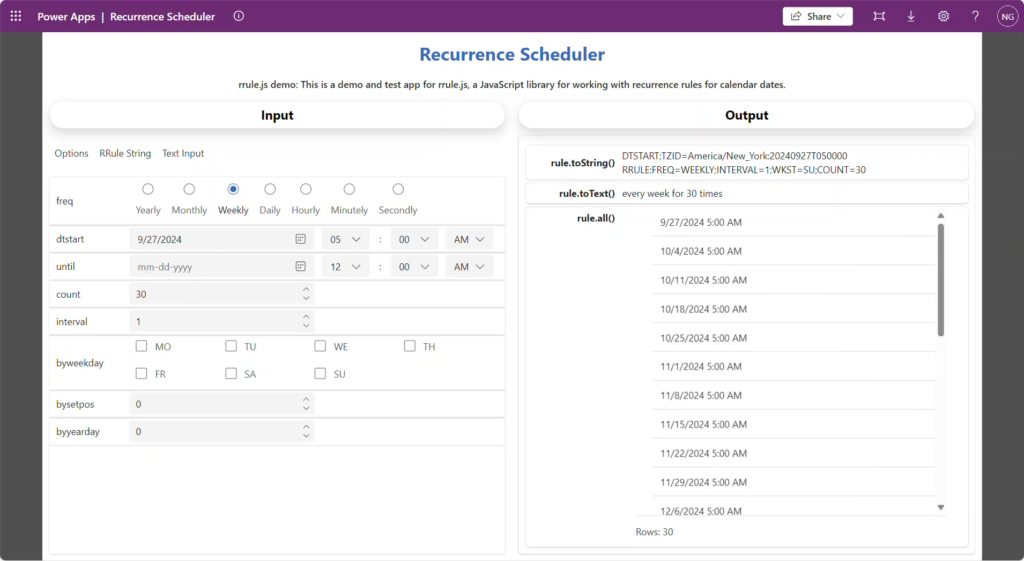Click the download icon in header
The image size is (1024, 561).
tap(911, 16)
